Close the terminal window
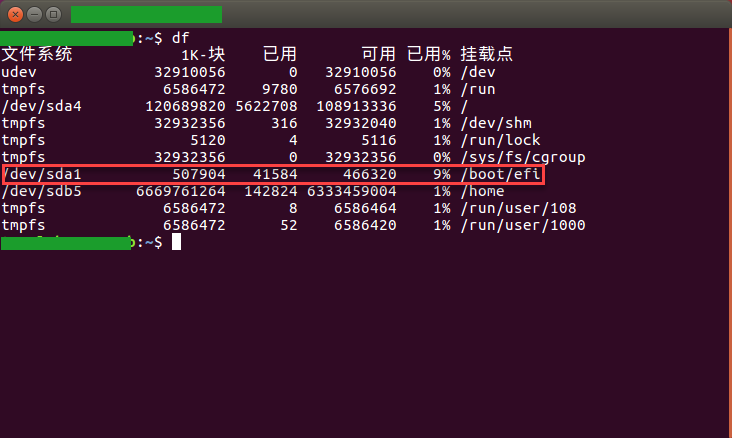Viewport: 732px width, 438px height. click(x=14, y=14)
